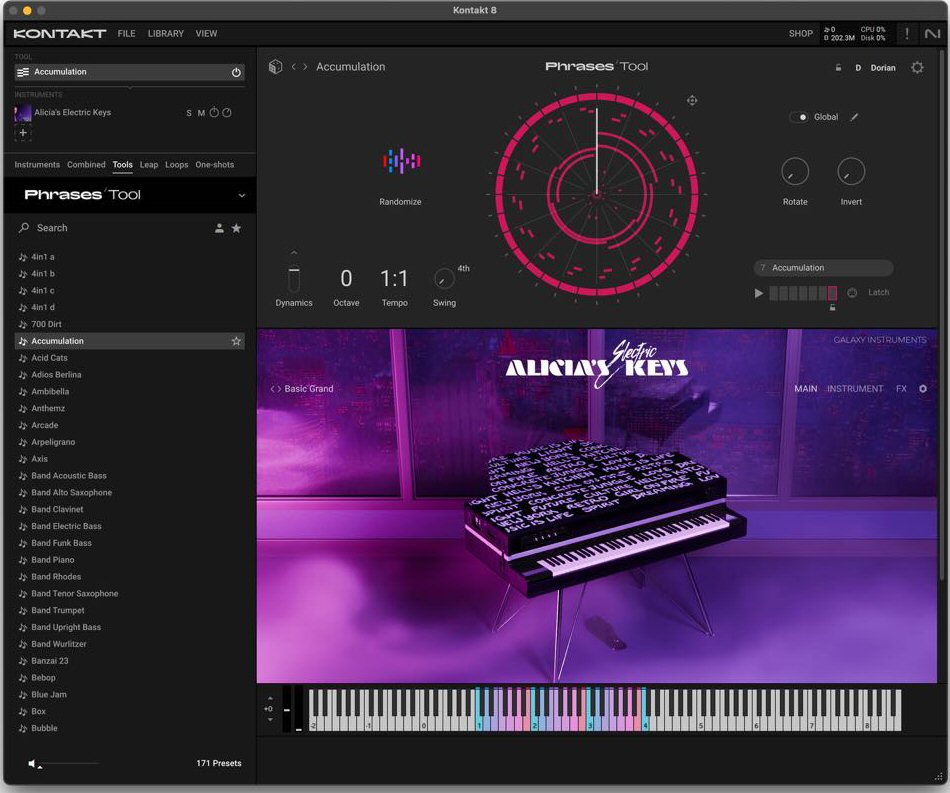950x793 pixels.
Task: Click the Accumulation tool list icon
Action: 23,72
